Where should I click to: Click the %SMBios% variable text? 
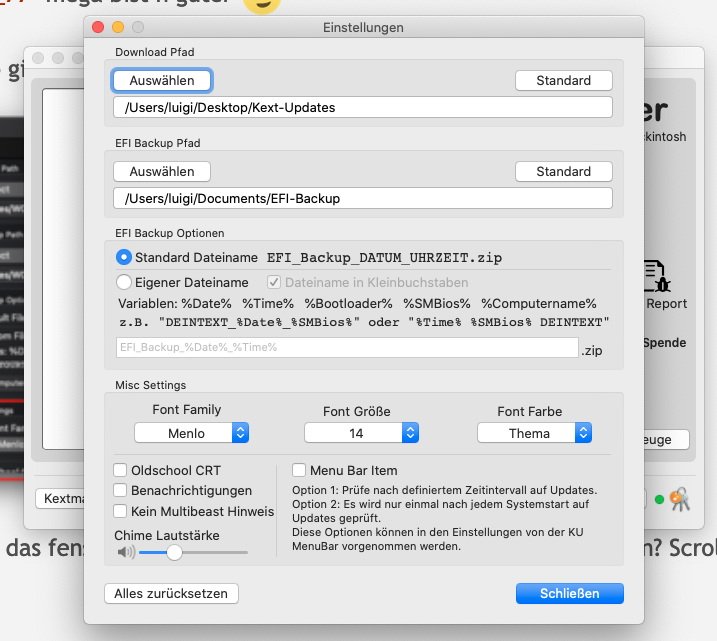(x=437, y=304)
